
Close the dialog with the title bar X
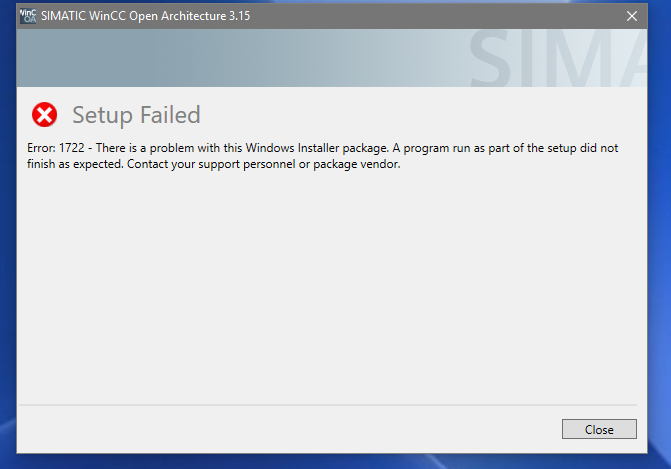click(631, 16)
